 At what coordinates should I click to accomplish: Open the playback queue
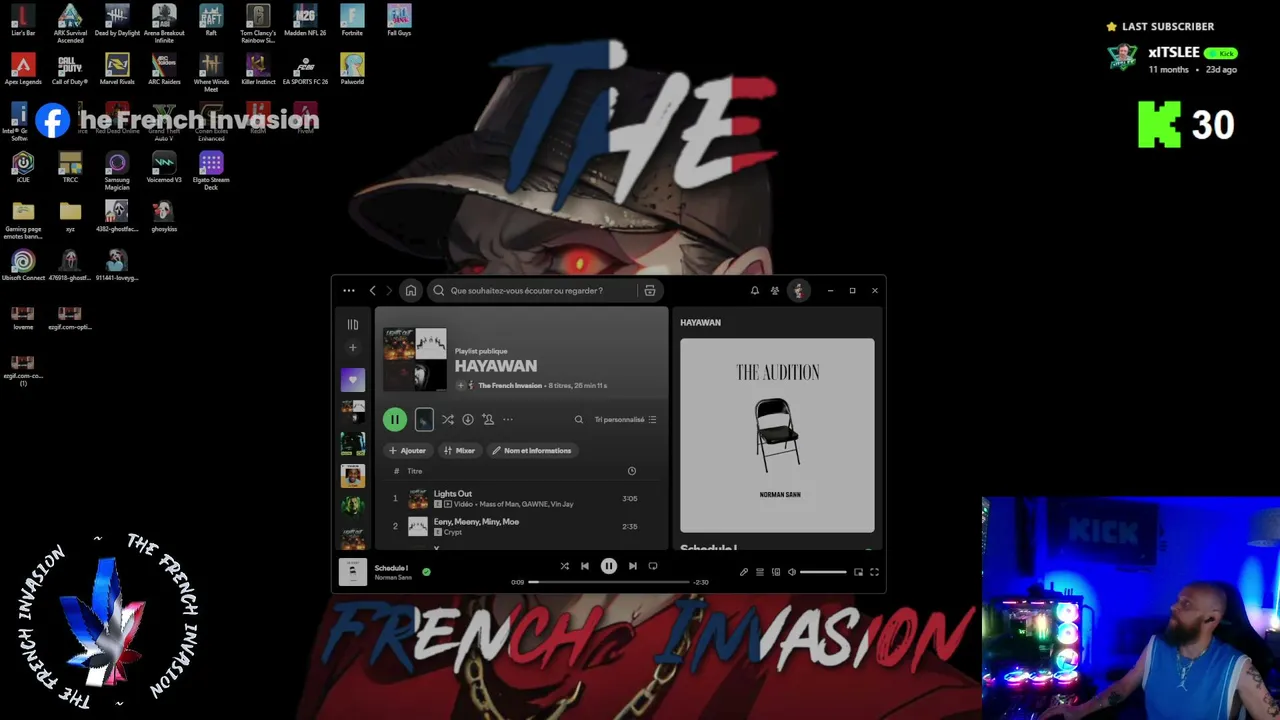760,572
